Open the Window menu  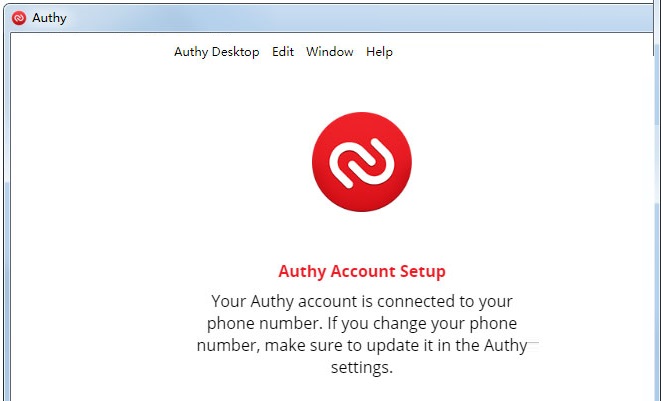click(330, 52)
